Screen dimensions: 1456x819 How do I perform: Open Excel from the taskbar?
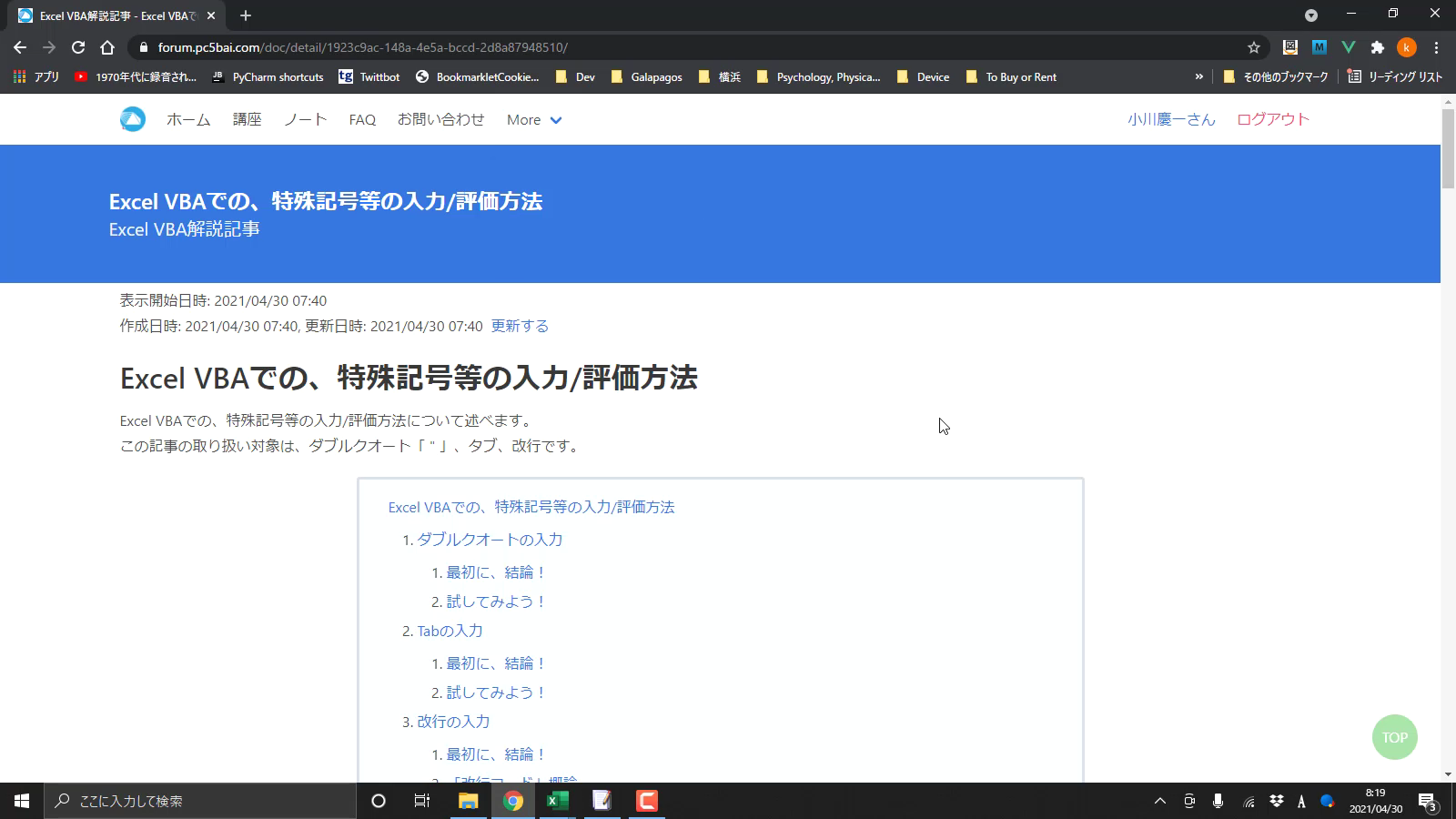(557, 801)
